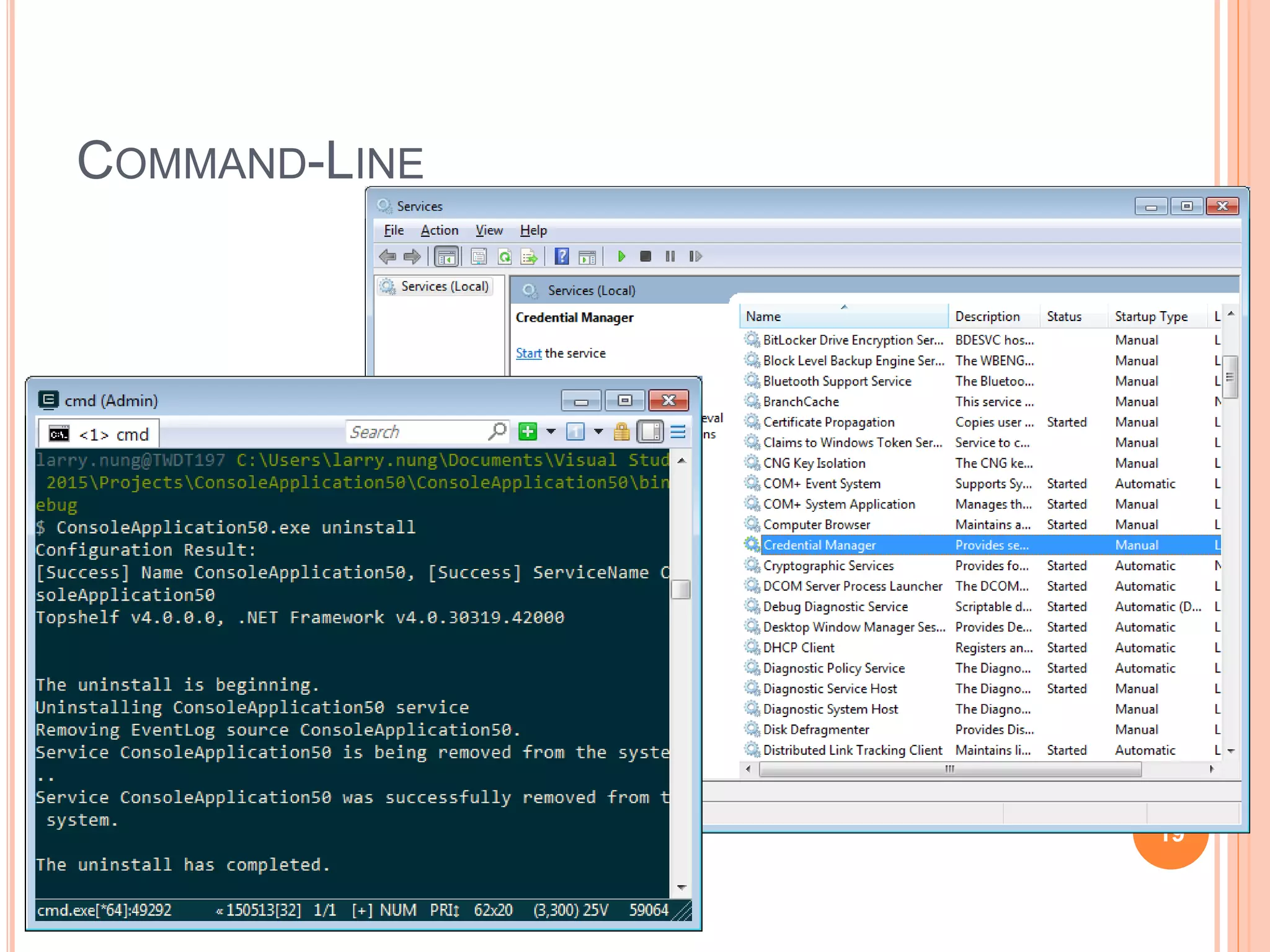This screenshot has height=952, width=1270.
Task: Open the Action menu in Services
Action: [440, 231]
